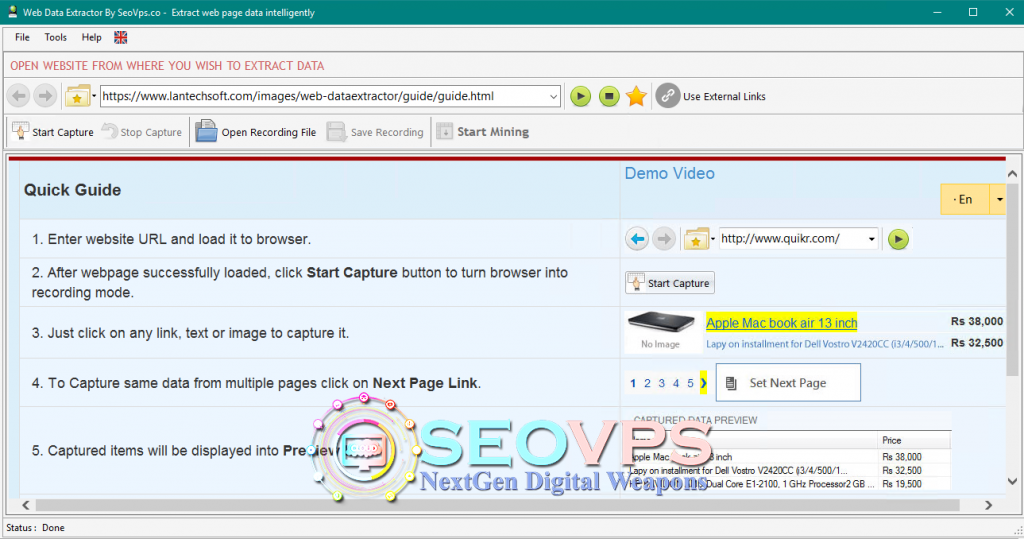The height and width of the screenshot is (539, 1024).
Task: Open Apple Mac book air 13 inch link
Action: coord(782,323)
